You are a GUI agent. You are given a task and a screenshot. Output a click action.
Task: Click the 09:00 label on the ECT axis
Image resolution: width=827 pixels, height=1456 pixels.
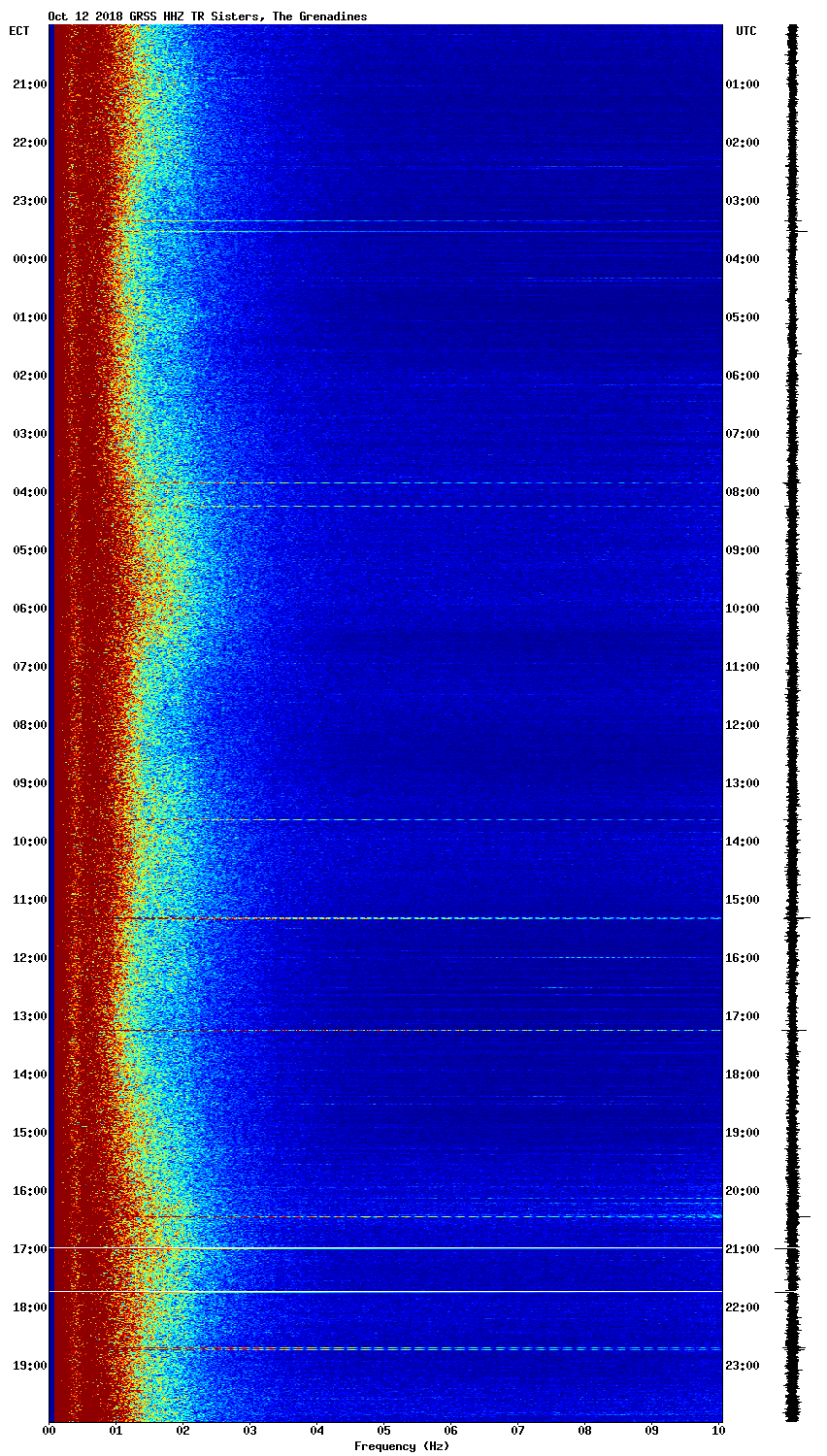pos(29,783)
